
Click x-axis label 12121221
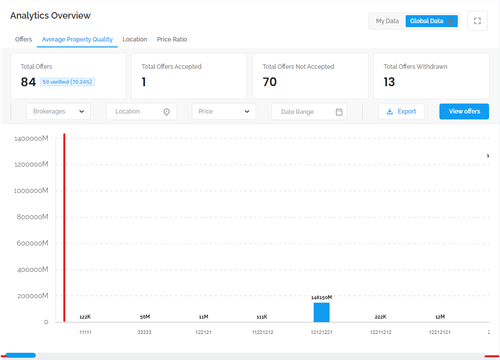coord(322,332)
